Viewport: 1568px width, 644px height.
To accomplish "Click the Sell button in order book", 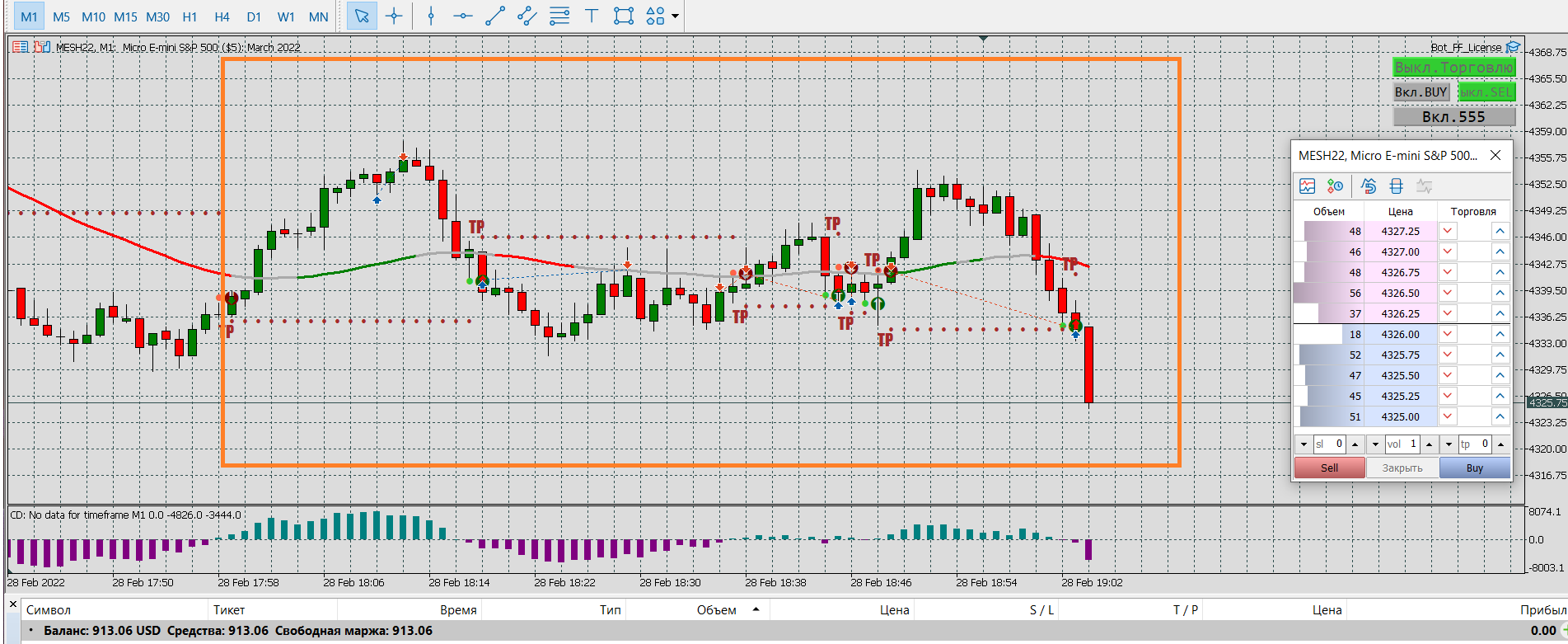I will pos(1330,468).
